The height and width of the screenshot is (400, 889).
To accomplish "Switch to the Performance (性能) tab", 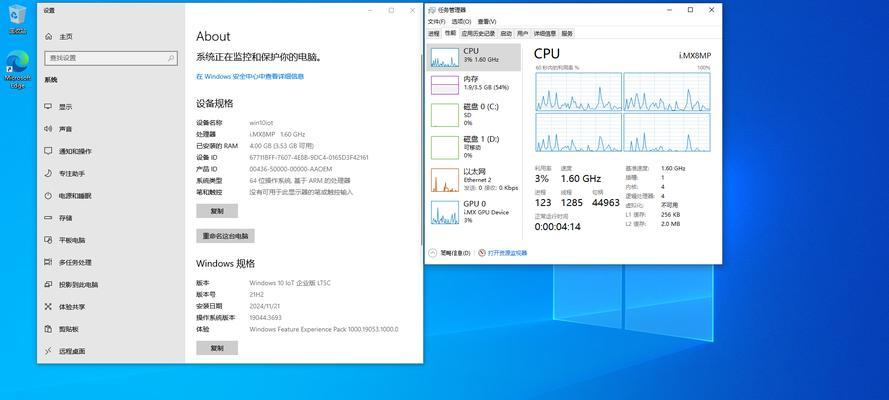I will (450, 33).
